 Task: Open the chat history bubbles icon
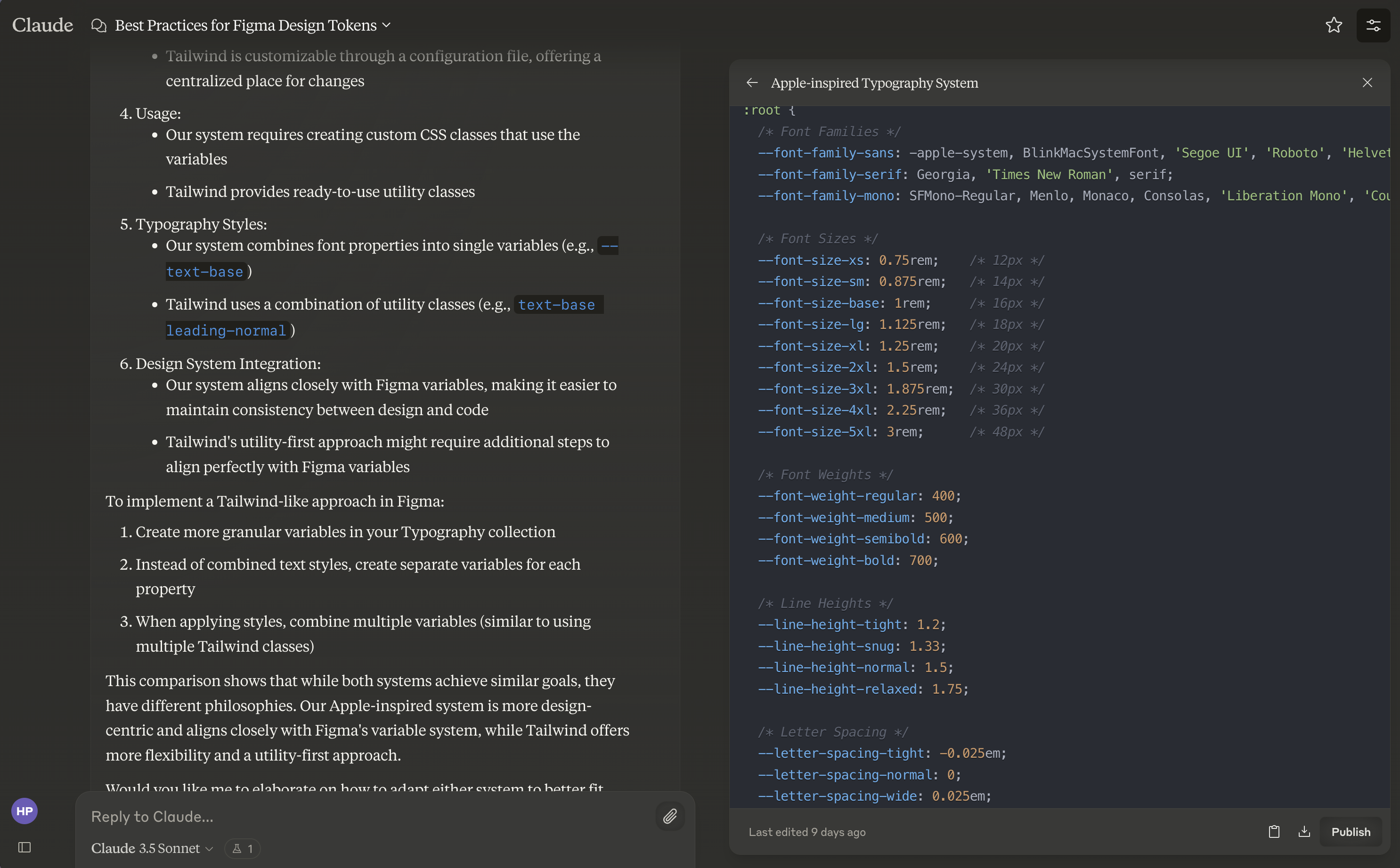pyautogui.click(x=99, y=25)
